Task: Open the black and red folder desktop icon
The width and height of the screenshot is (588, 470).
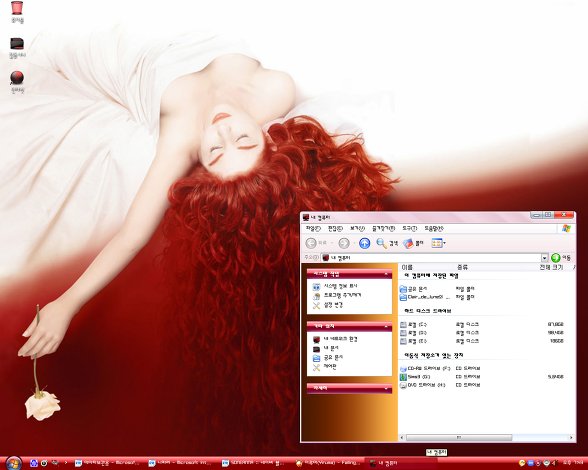Action: pos(17,47)
